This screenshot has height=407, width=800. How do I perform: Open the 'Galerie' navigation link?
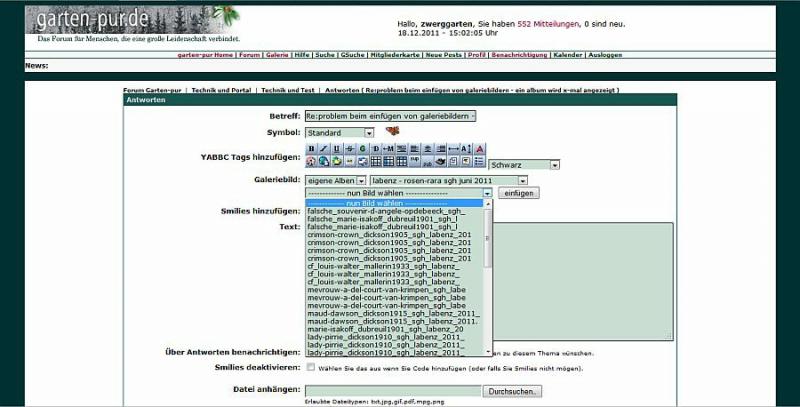(277, 55)
